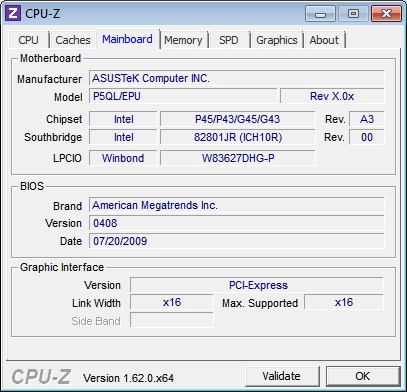The image size is (407, 392).
Task: Click the American Megatrends Inc. BIOS brand
Action: 237,205
